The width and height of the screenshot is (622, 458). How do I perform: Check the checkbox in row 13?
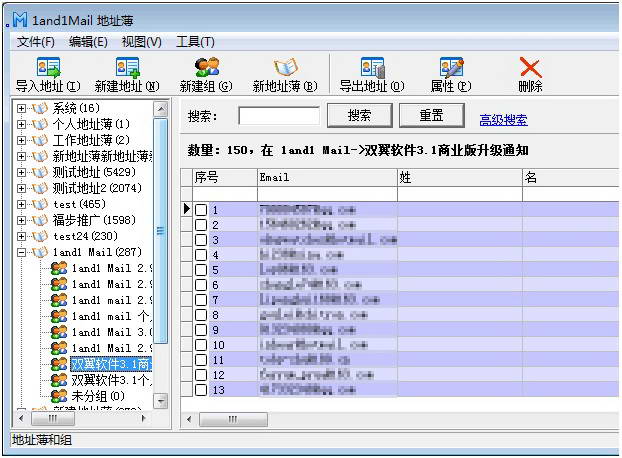(x=201, y=390)
